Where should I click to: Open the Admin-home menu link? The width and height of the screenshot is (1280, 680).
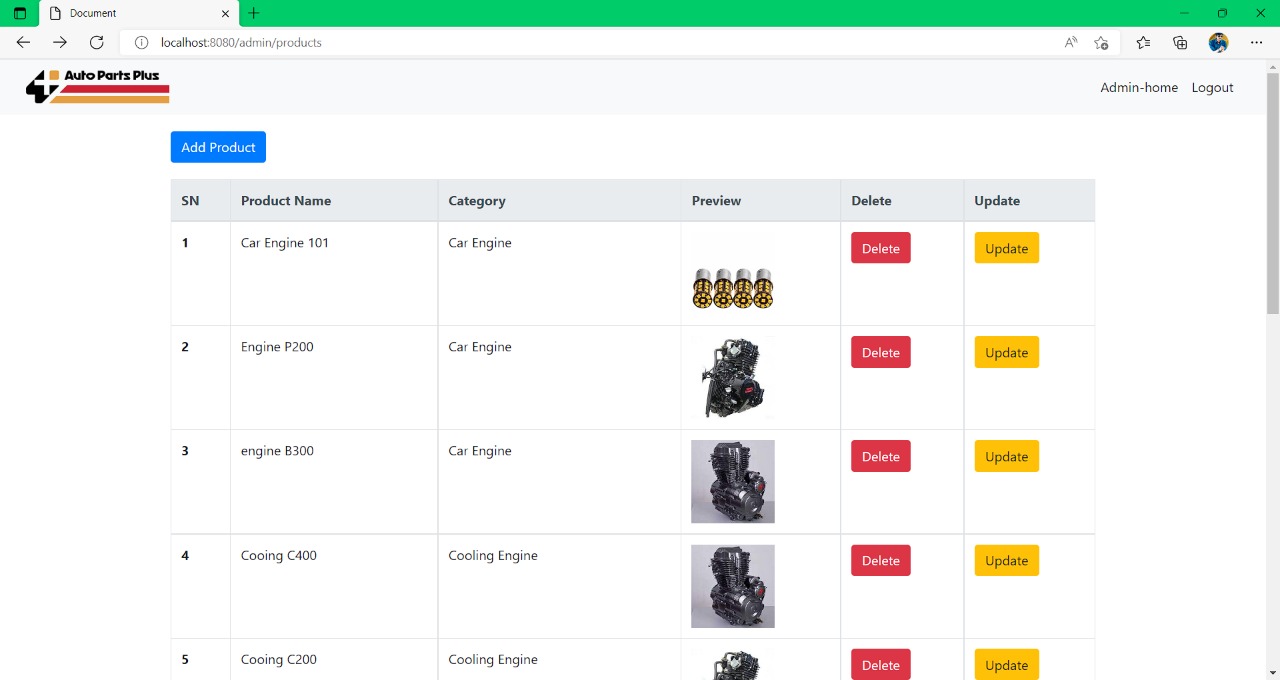pyautogui.click(x=1139, y=87)
